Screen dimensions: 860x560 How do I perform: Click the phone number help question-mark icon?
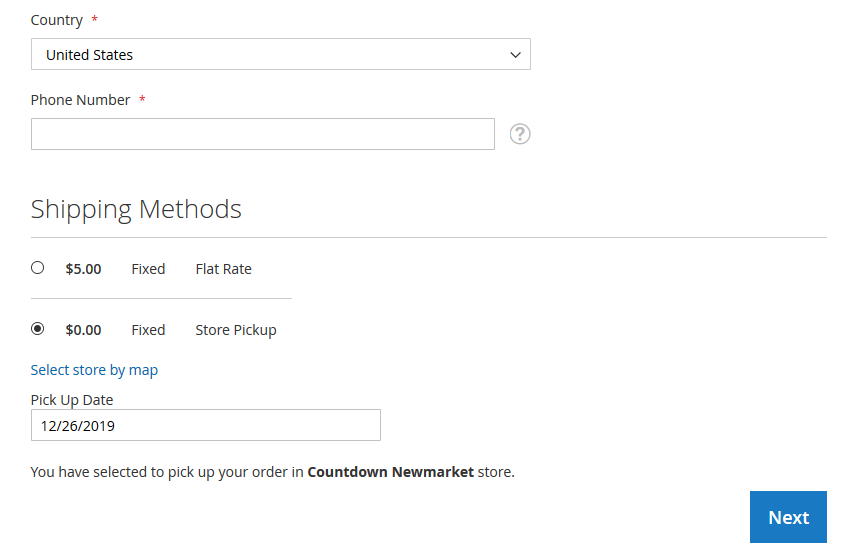tap(520, 134)
